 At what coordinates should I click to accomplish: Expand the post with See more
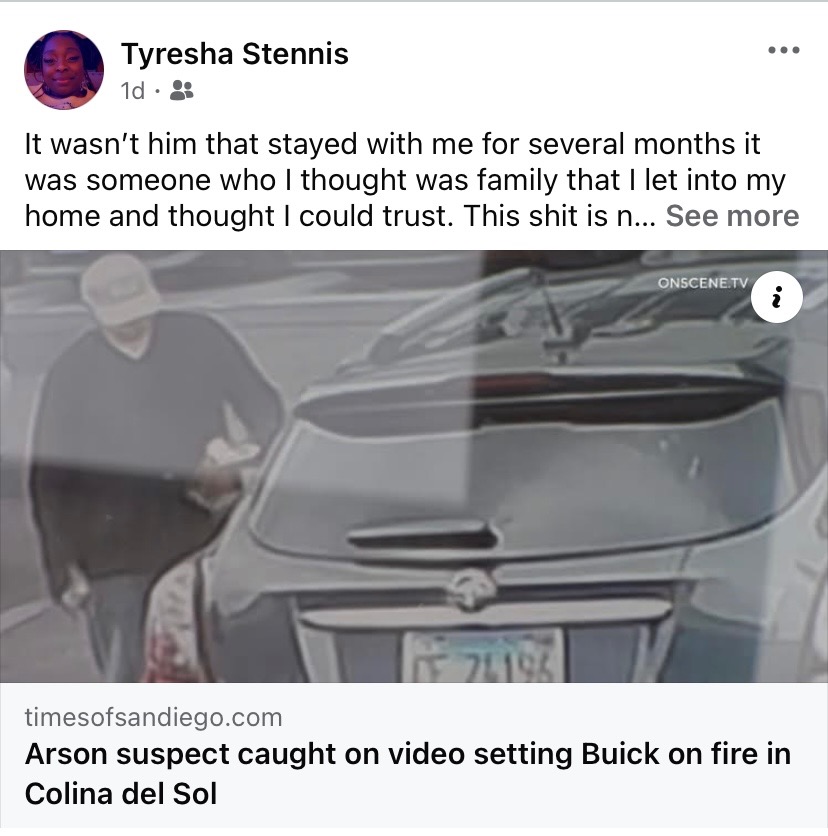(x=732, y=216)
